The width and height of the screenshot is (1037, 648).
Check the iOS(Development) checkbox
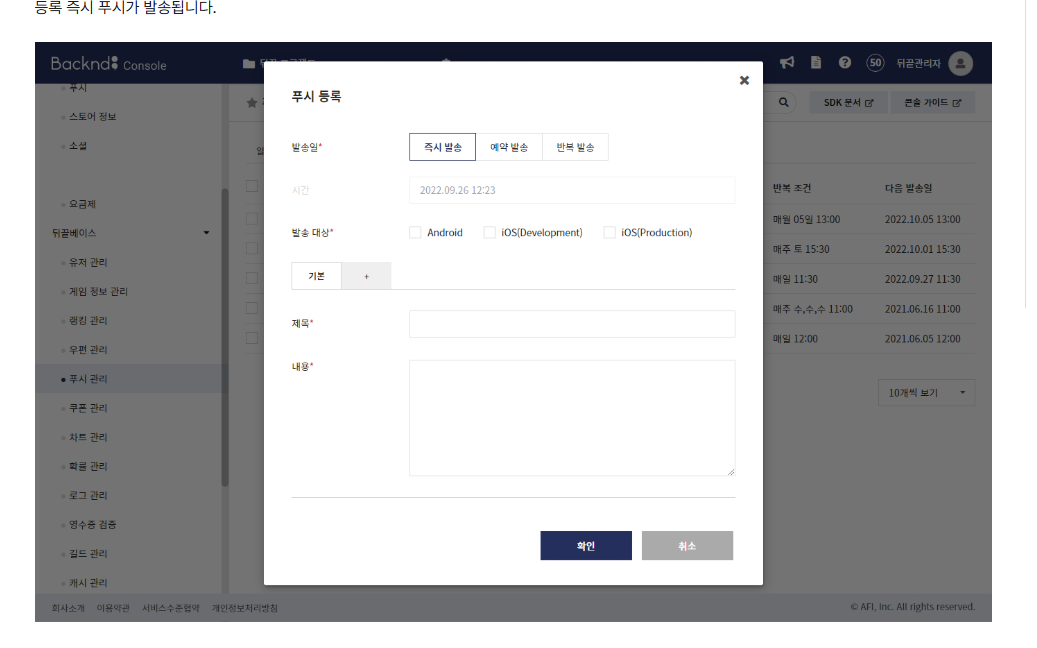tap(489, 232)
